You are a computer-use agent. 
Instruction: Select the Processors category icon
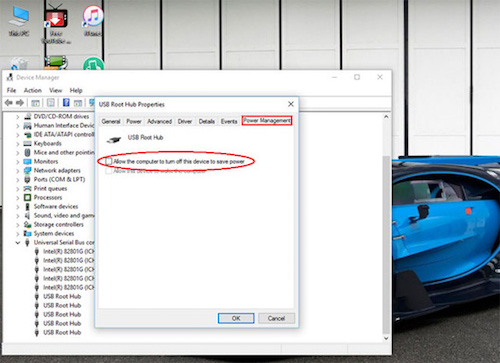pyautogui.click(x=28, y=198)
